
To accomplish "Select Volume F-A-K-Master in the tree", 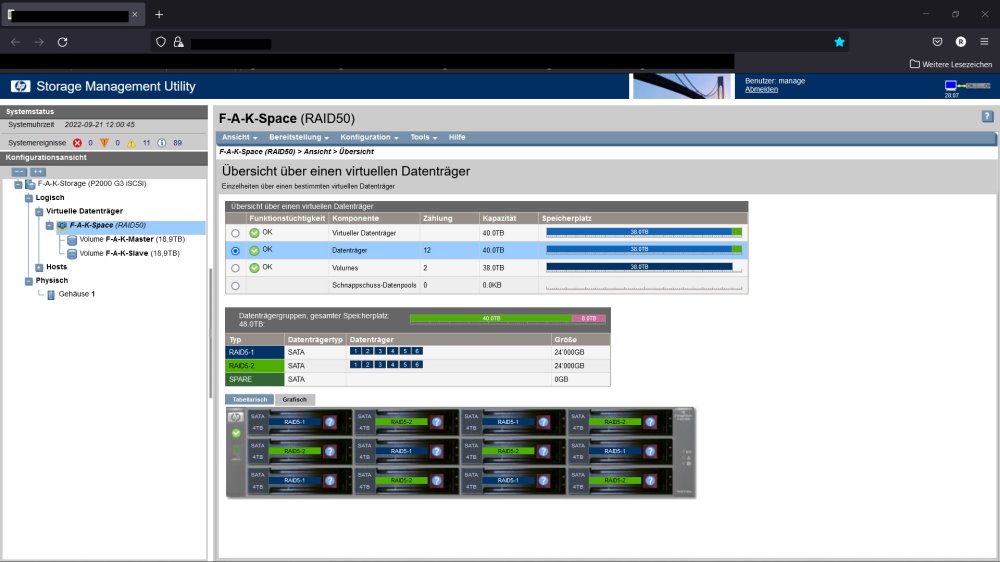I will [x=132, y=239].
